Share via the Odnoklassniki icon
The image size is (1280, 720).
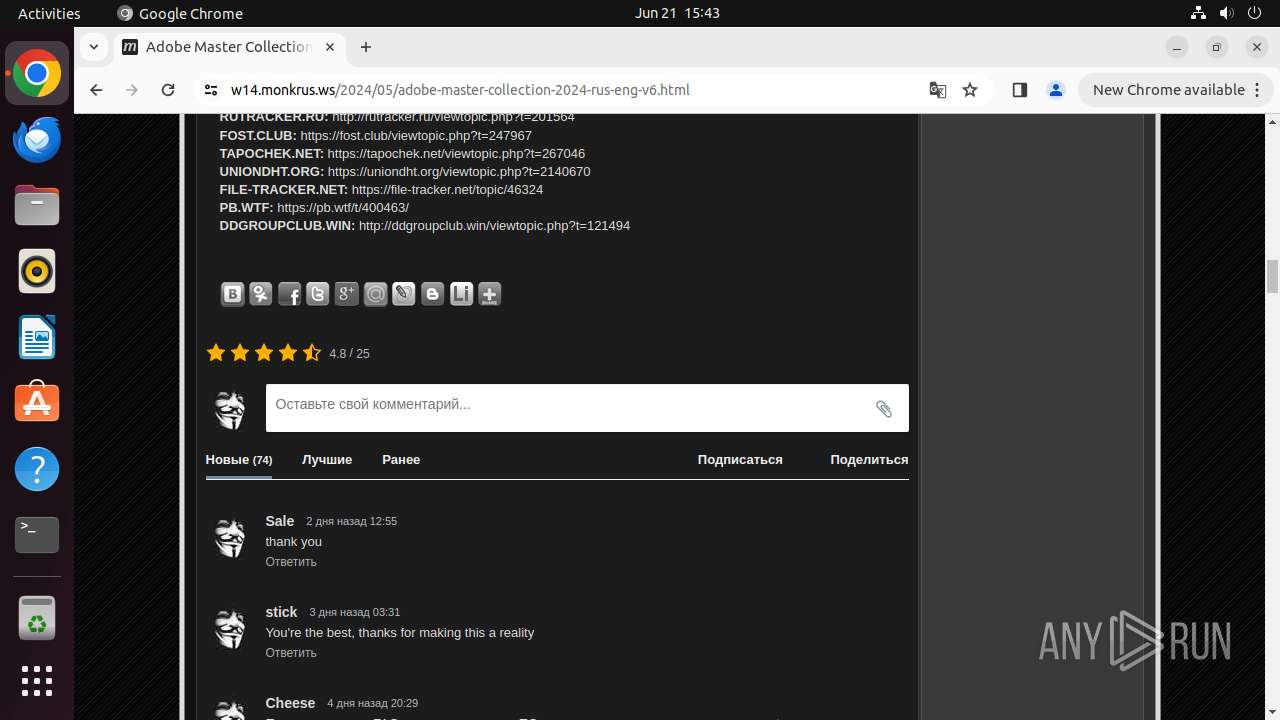tap(261, 294)
